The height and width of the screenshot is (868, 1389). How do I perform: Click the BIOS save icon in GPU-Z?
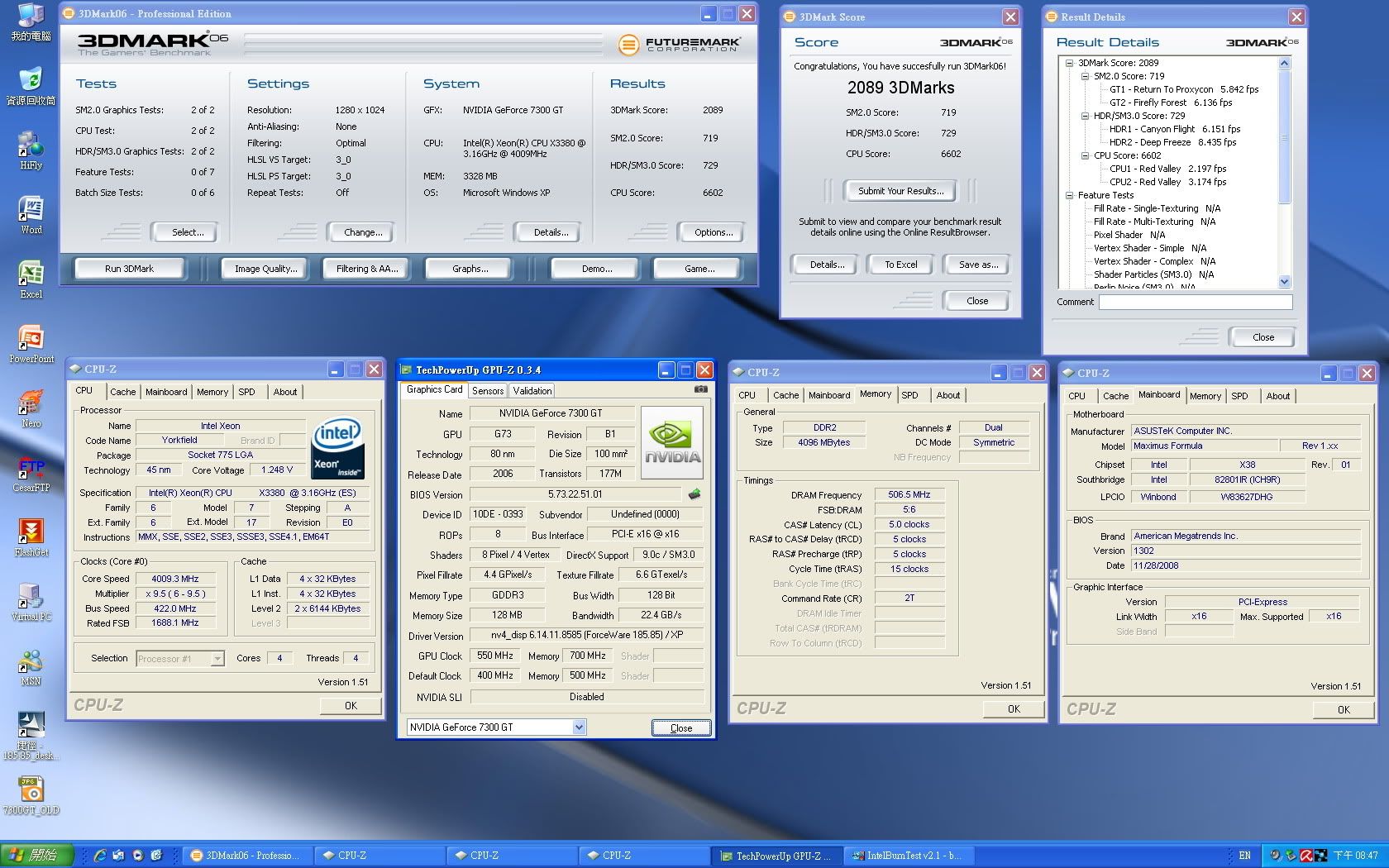(x=694, y=494)
